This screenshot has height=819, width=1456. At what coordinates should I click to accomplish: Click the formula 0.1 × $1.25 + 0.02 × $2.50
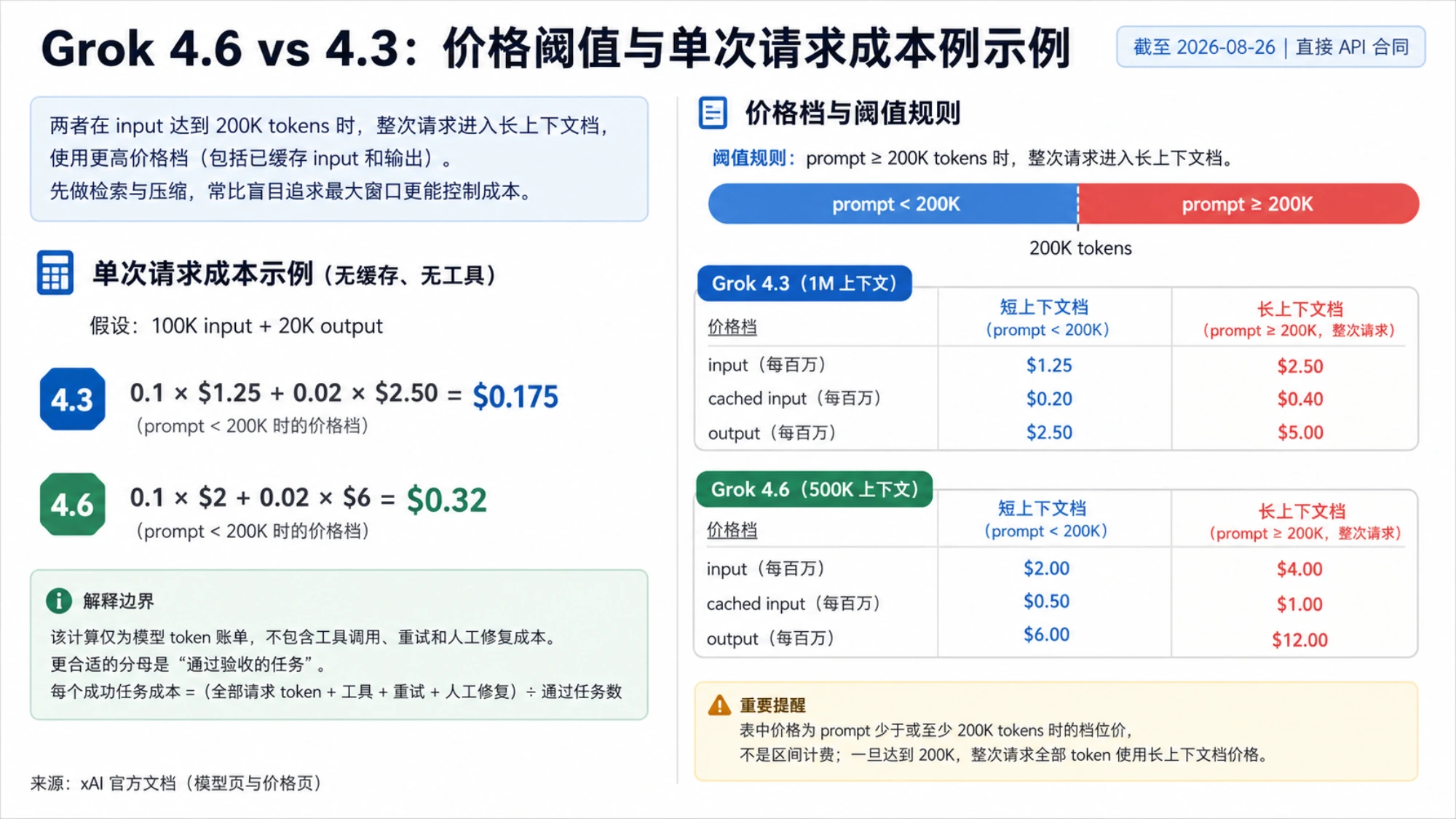click(284, 393)
